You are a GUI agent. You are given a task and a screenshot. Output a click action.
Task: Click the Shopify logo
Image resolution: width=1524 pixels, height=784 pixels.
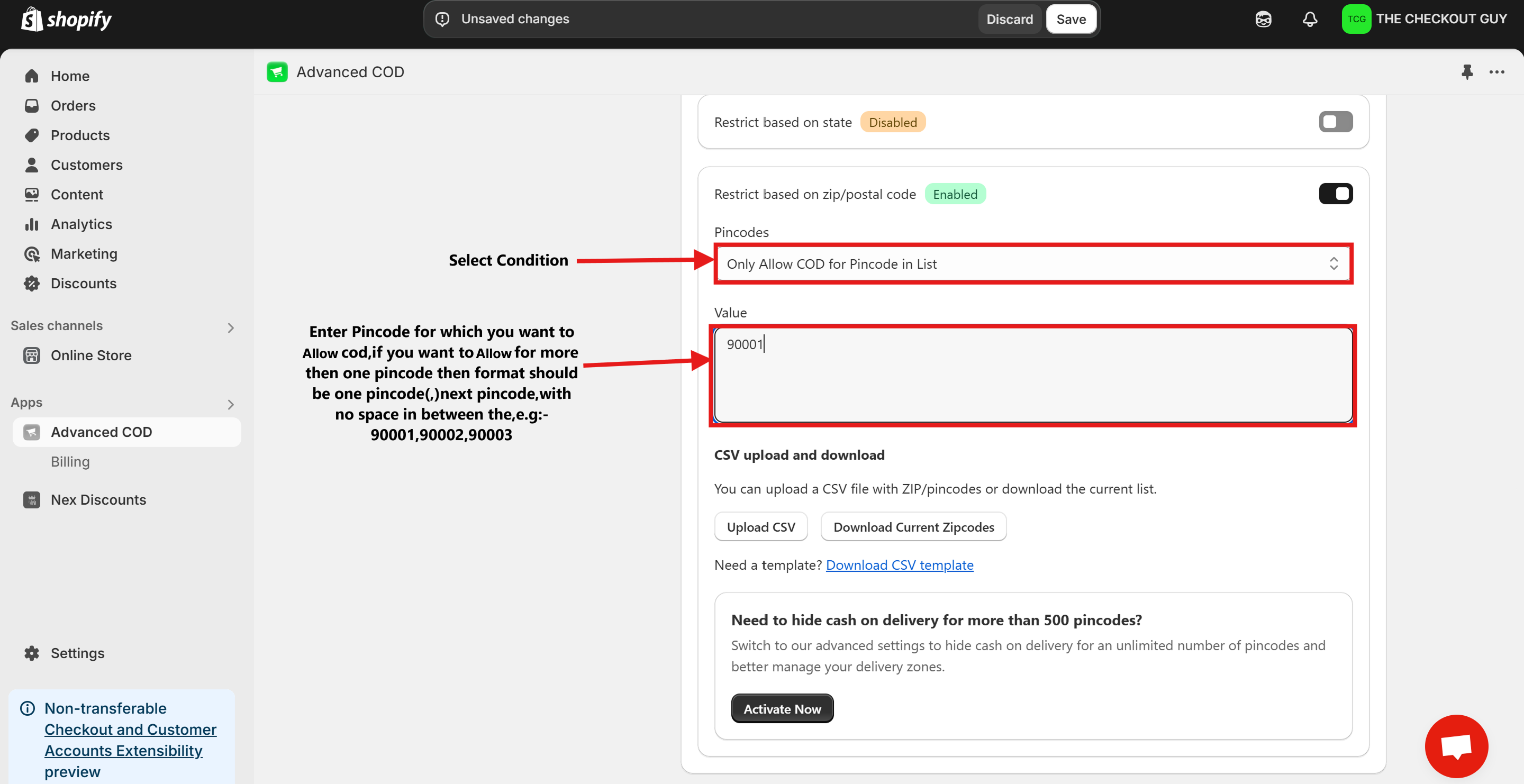(x=66, y=19)
